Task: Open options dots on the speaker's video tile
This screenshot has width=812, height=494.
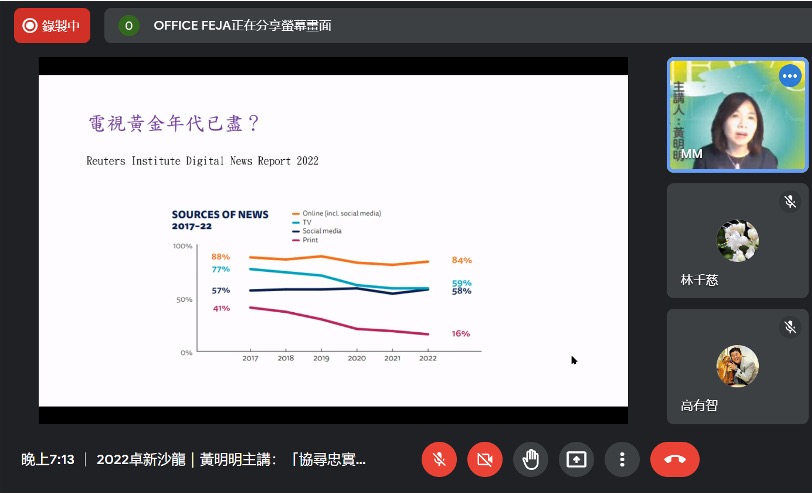Action: (790, 76)
